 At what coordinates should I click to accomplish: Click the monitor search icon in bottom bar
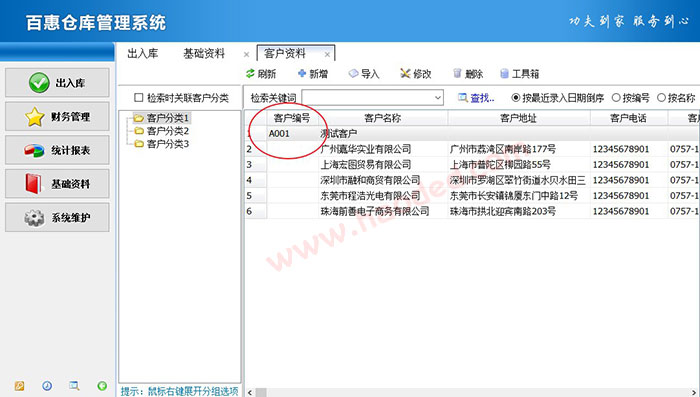point(74,386)
